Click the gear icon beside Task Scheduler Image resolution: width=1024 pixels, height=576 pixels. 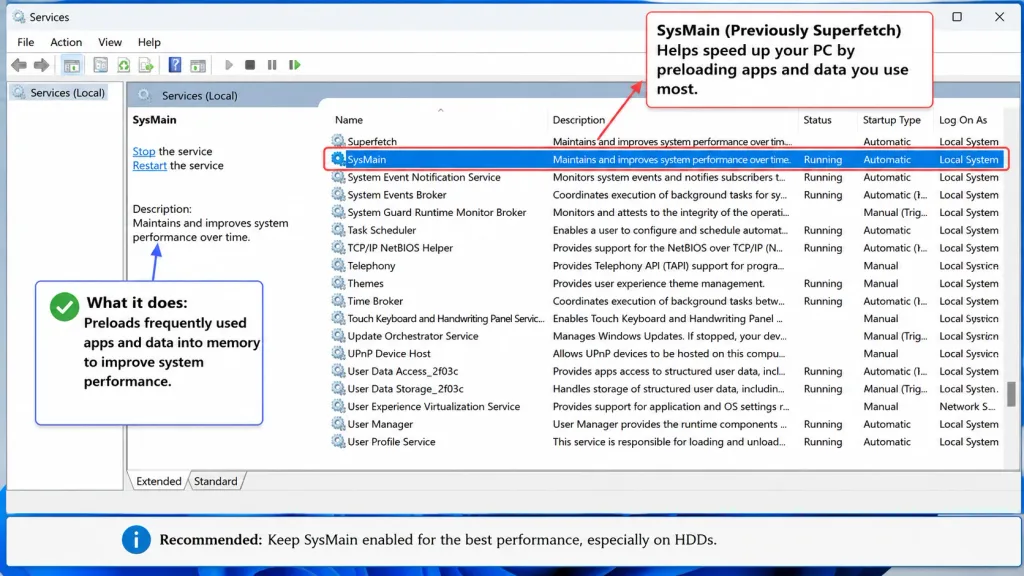click(338, 229)
